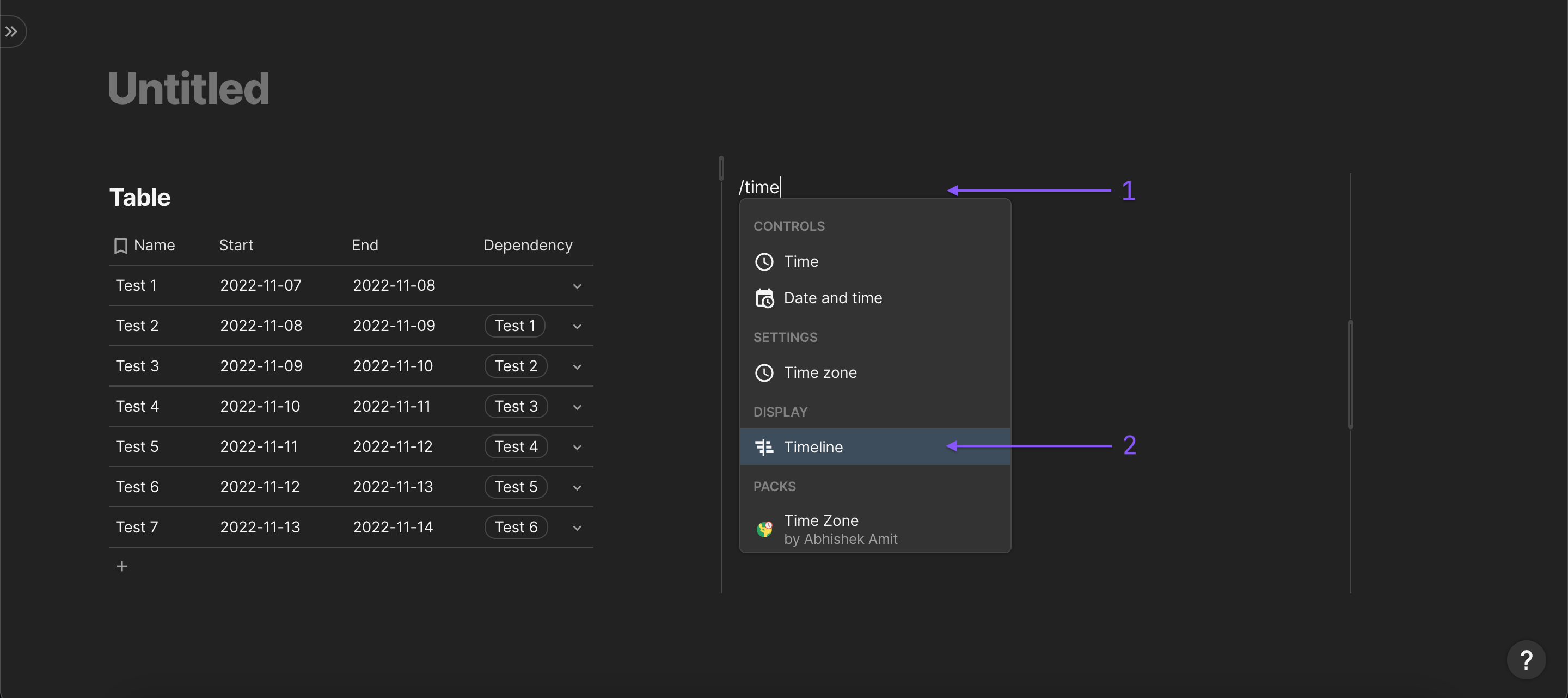Click the Timeline display icon
Image resolution: width=1568 pixels, height=698 pixels.
764,448
